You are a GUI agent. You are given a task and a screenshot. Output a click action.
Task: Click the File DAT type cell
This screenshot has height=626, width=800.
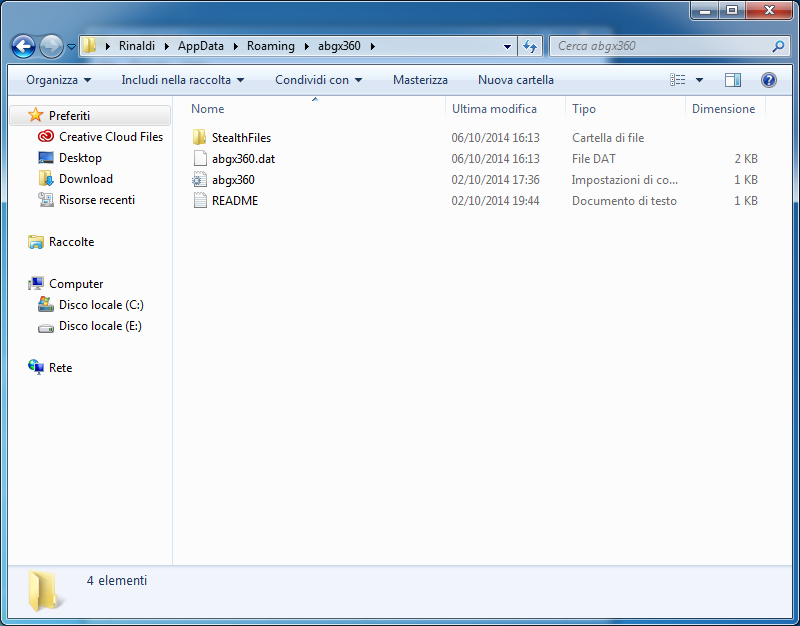pos(594,159)
